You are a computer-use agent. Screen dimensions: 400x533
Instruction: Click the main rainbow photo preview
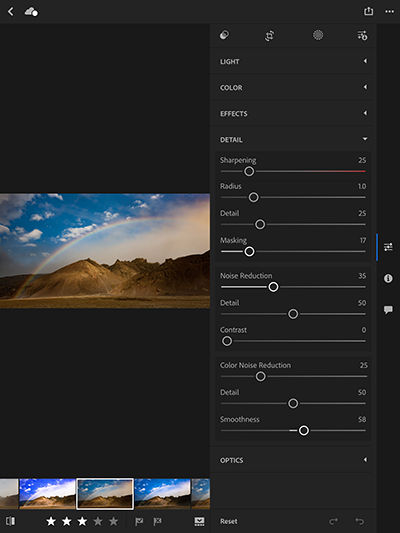tap(105, 251)
